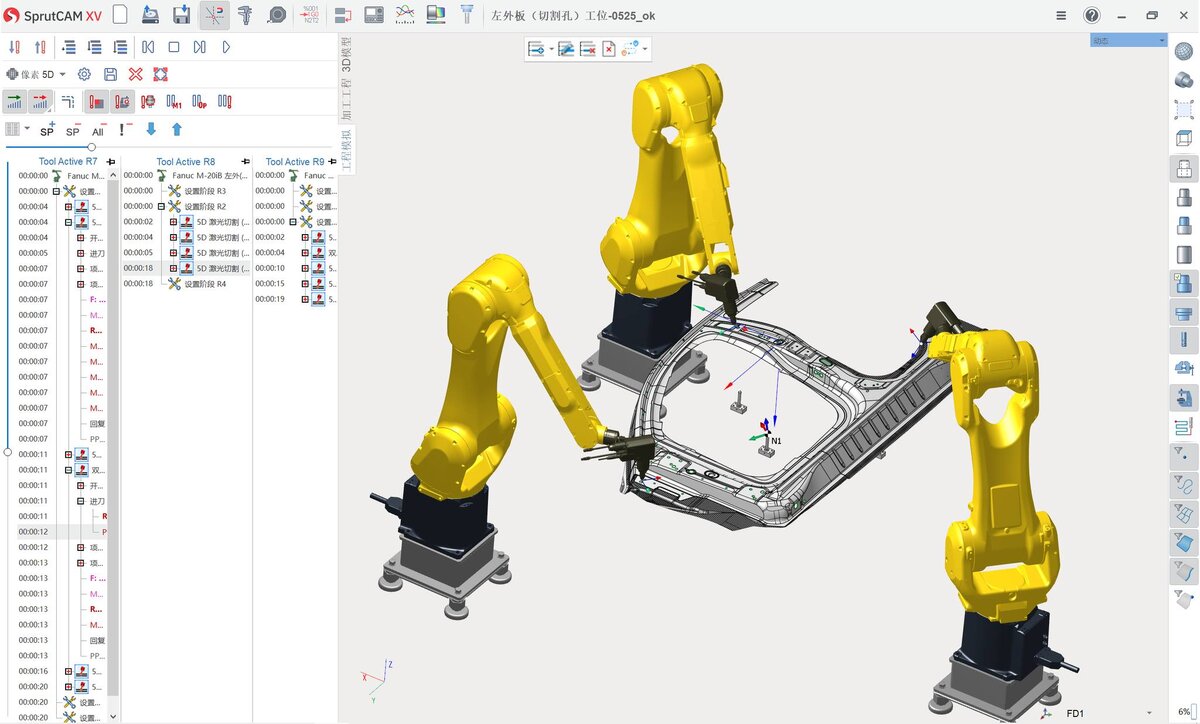Expand the R9 operation at 00:00:10
This screenshot has width=1200, height=724.
(306, 268)
